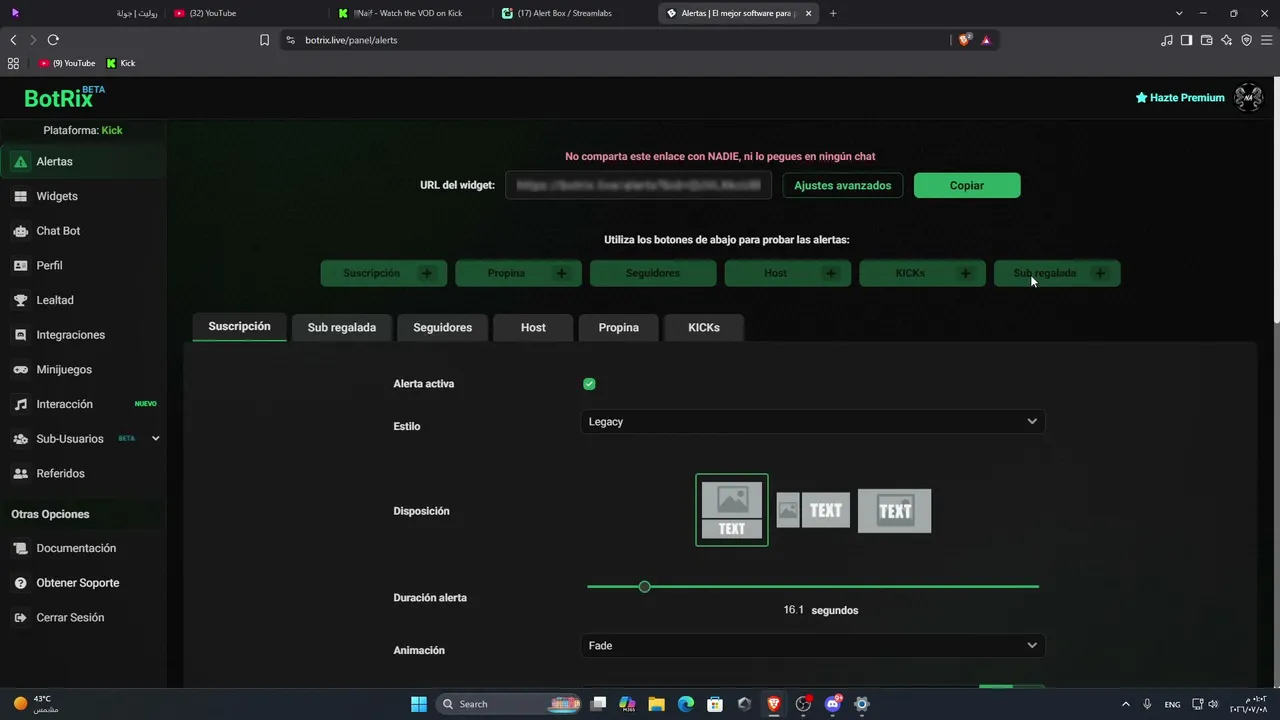Open the Brave tab list dropdown
This screenshot has height=720, width=1280.
(1179, 13)
